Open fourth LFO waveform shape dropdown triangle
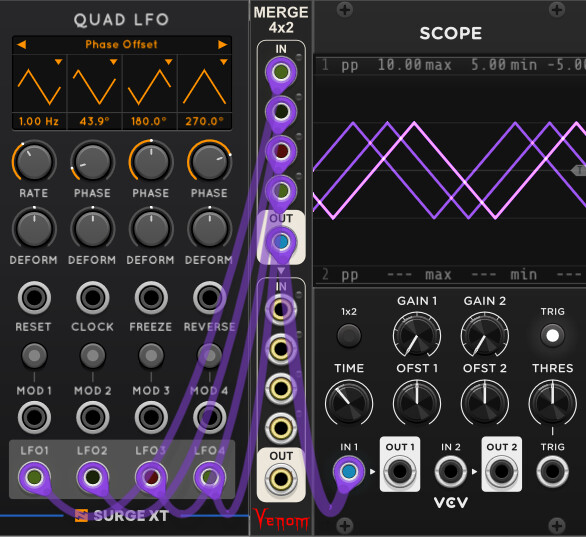 pyautogui.click(x=223, y=62)
